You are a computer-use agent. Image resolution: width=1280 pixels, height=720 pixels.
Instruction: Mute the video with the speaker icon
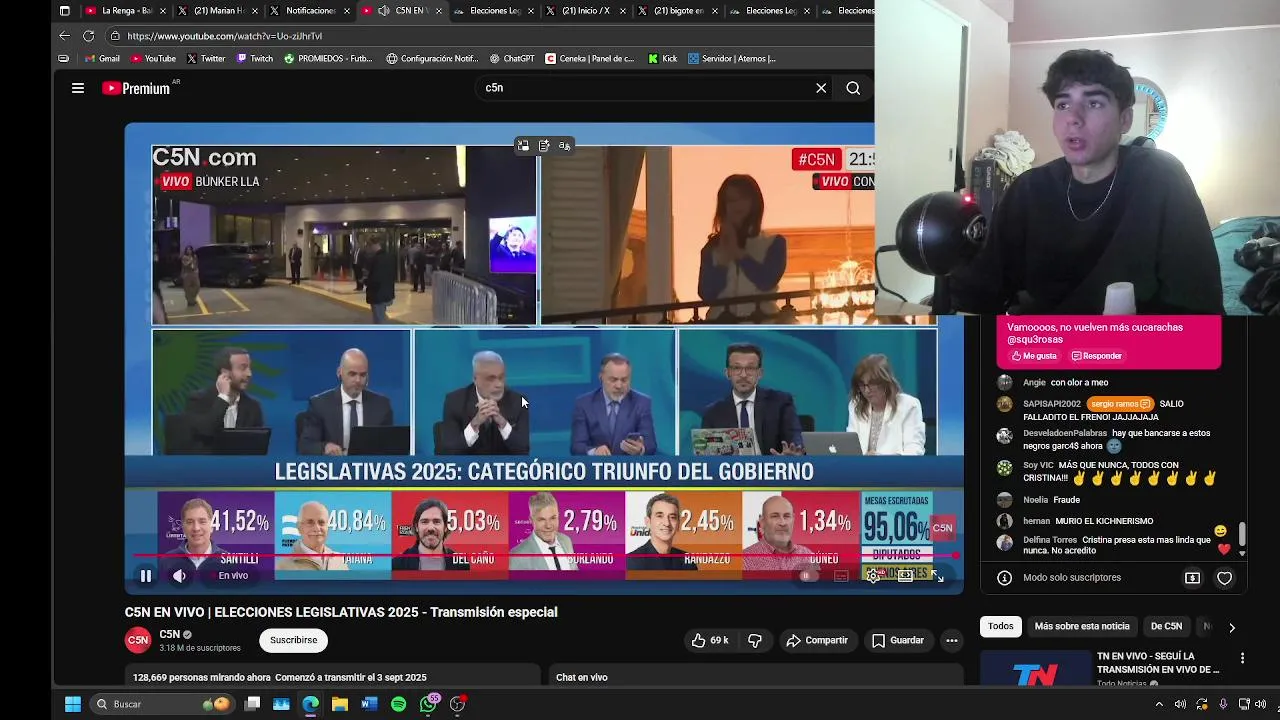179,576
